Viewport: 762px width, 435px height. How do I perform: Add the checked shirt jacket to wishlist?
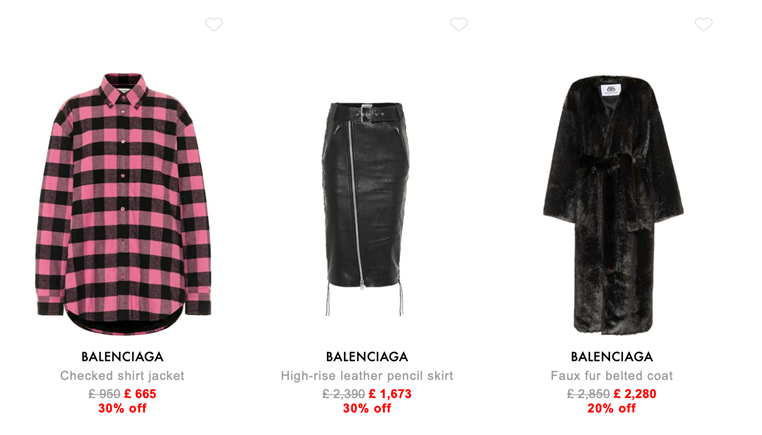[x=214, y=24]
